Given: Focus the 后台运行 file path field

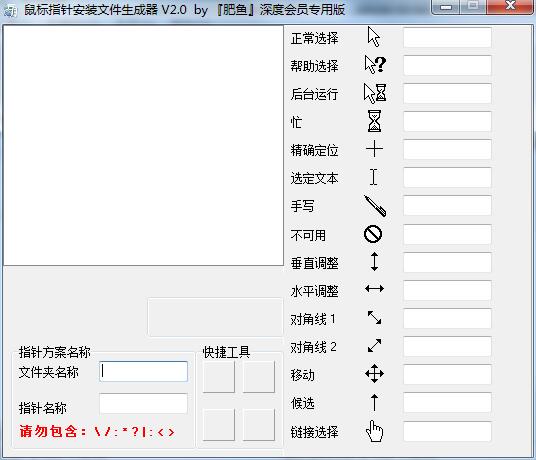Looking at the screenshot, I should click(447, 93).
